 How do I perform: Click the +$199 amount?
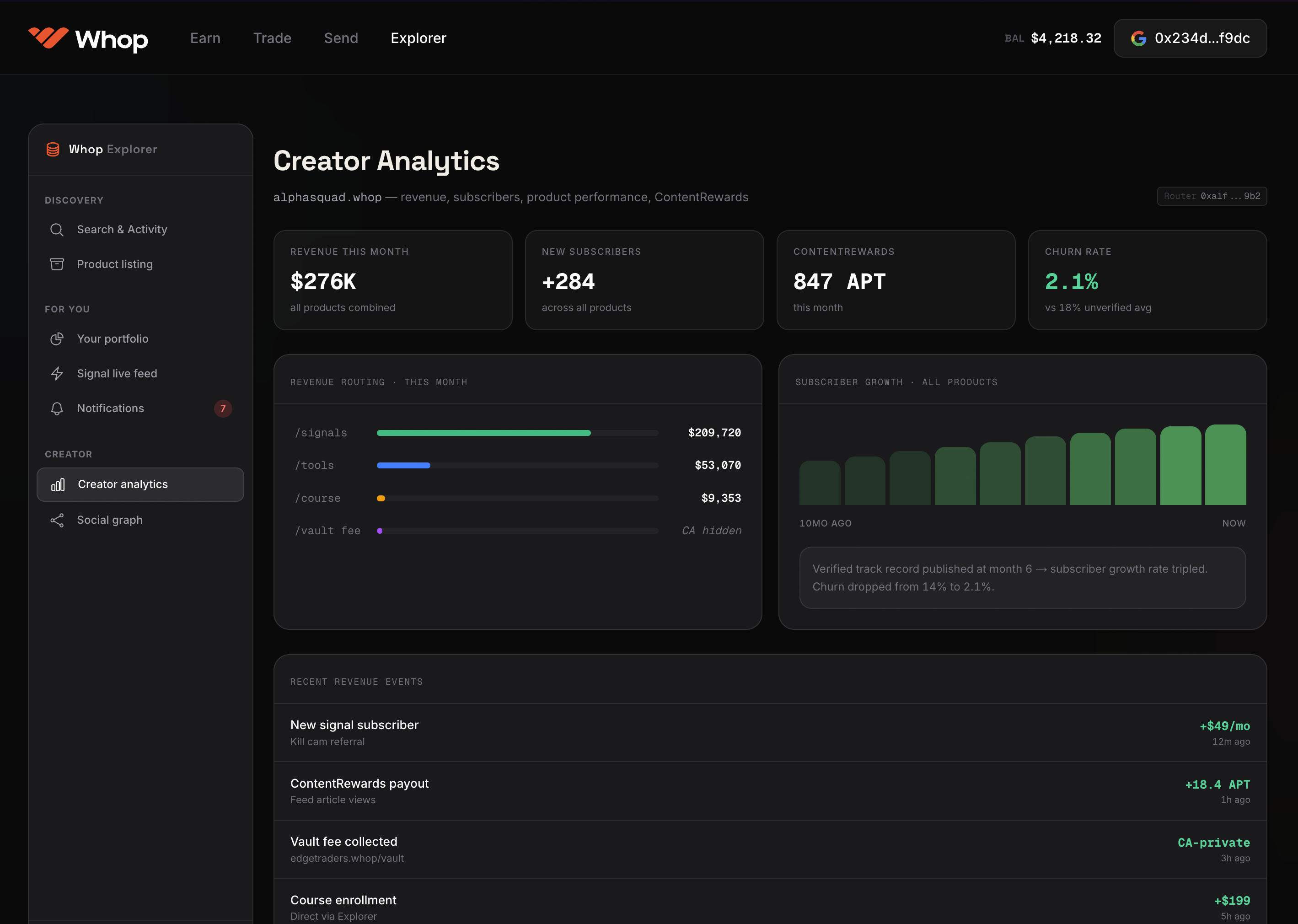(x=1232, y=900)
